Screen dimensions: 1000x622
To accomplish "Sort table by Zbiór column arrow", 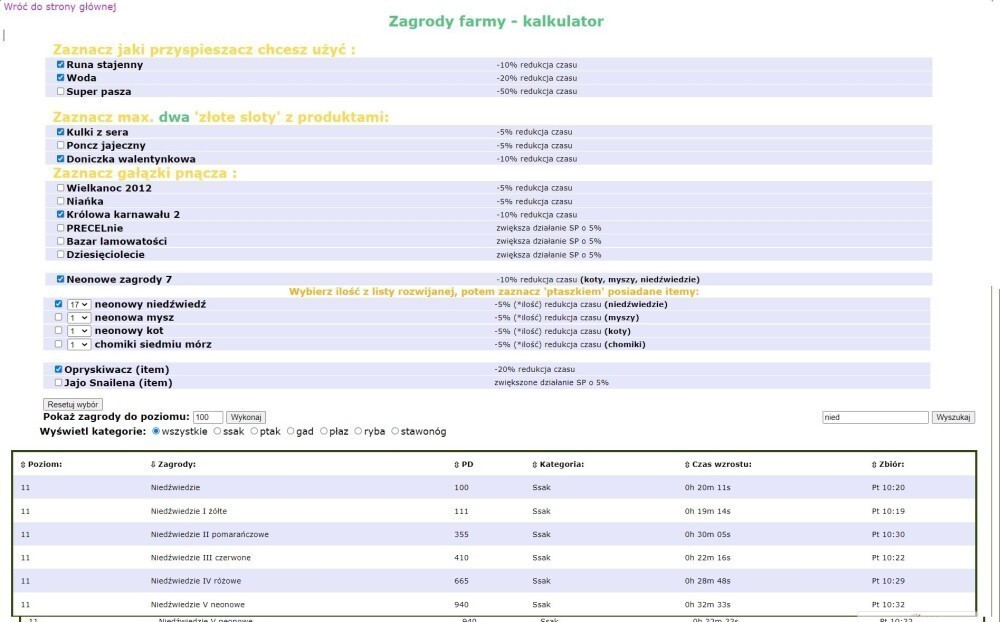I will coord(874,465).
